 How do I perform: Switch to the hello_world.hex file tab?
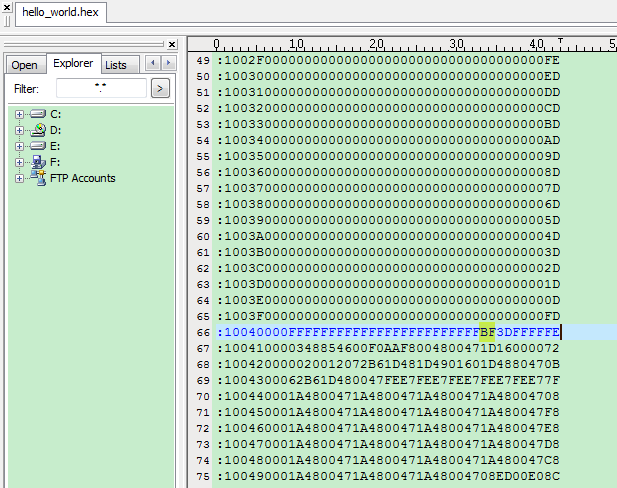tap(61, 12)
